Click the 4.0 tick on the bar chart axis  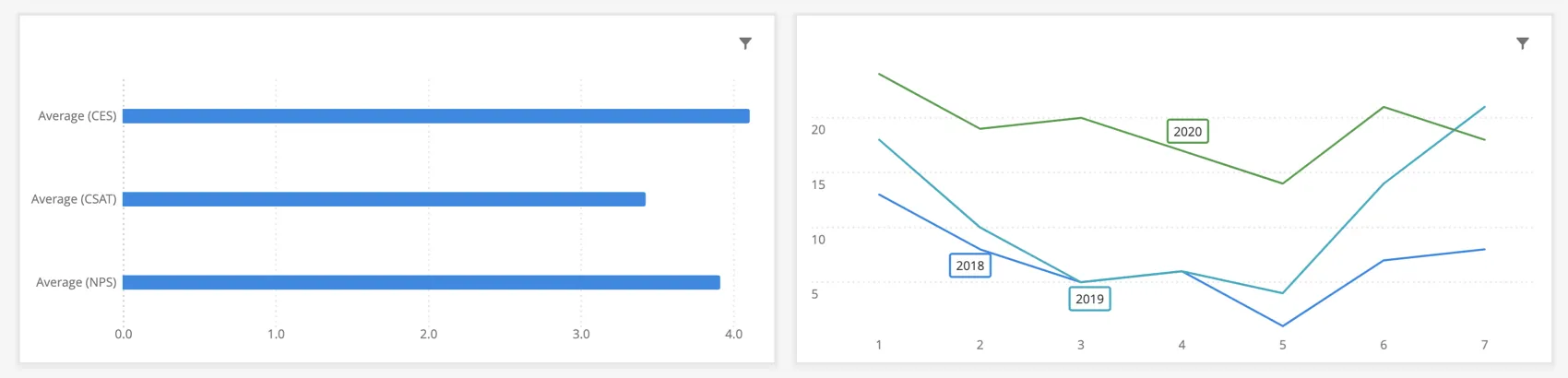coord(733,334)
